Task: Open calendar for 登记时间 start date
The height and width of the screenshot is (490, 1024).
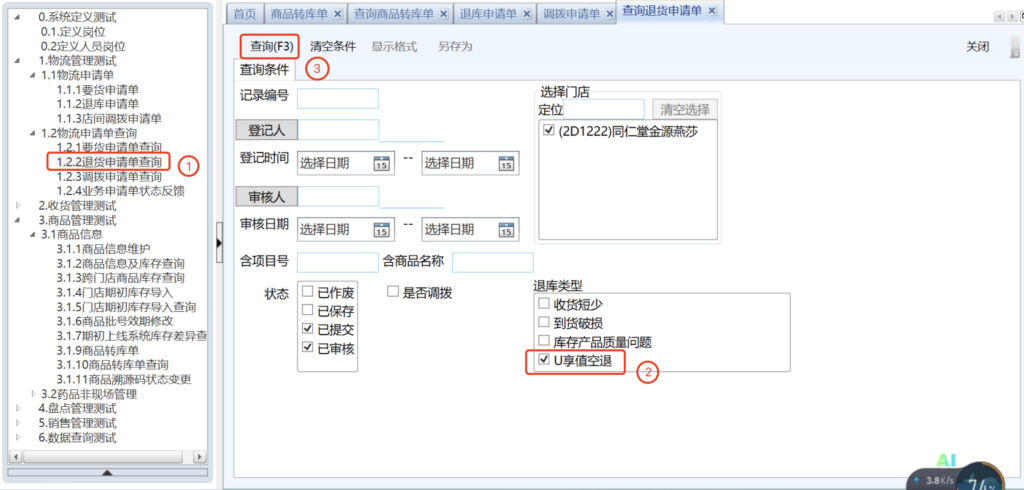Action: click(381, 164)
